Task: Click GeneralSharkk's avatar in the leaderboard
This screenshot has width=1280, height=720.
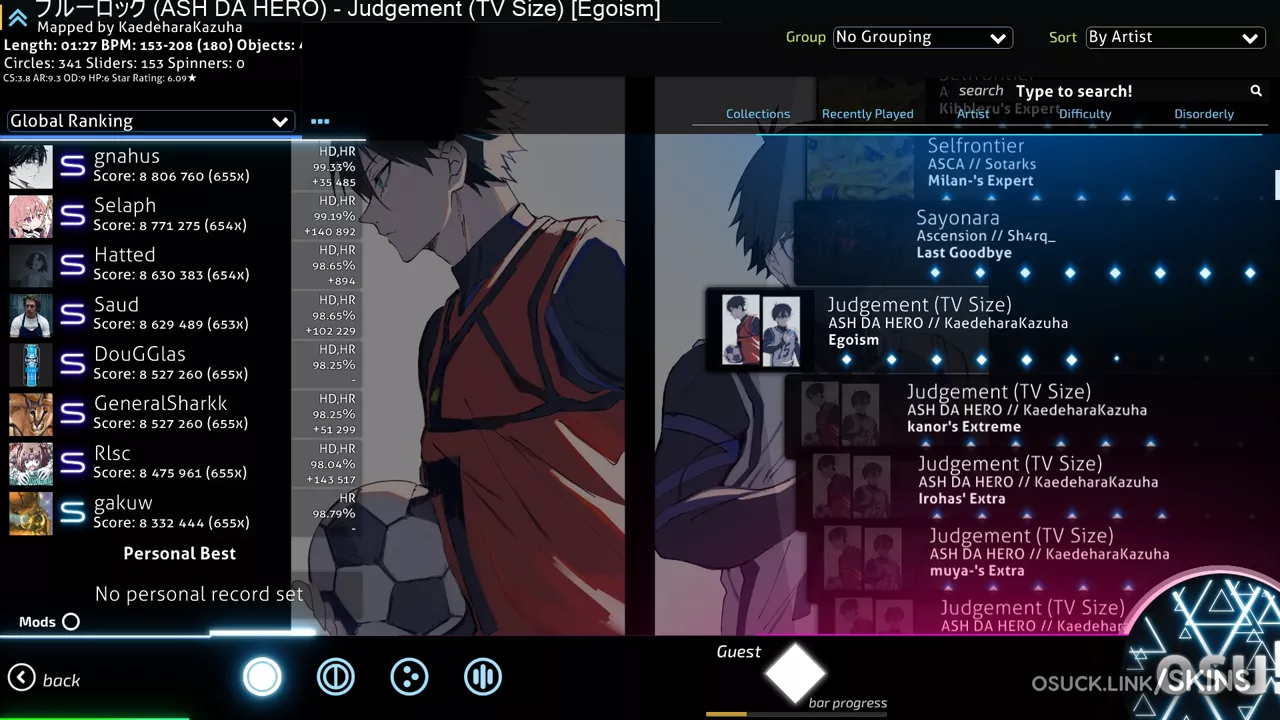Action: [31, 414]
